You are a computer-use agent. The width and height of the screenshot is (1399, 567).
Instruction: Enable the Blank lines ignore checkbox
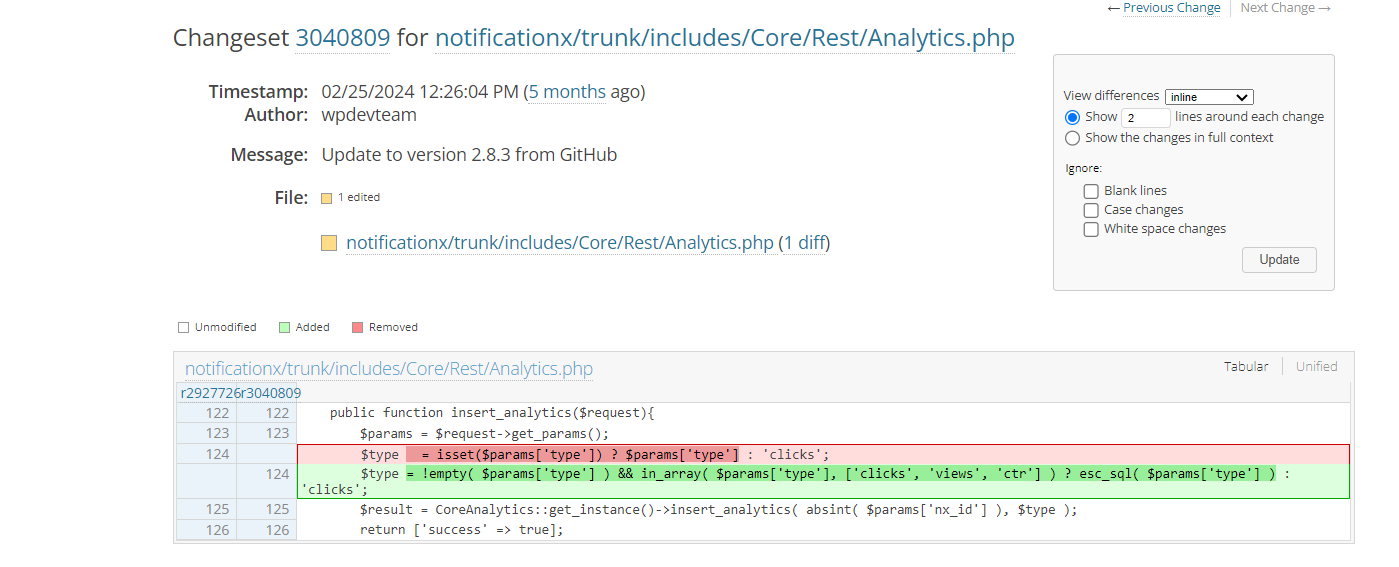coord(1091,191)
